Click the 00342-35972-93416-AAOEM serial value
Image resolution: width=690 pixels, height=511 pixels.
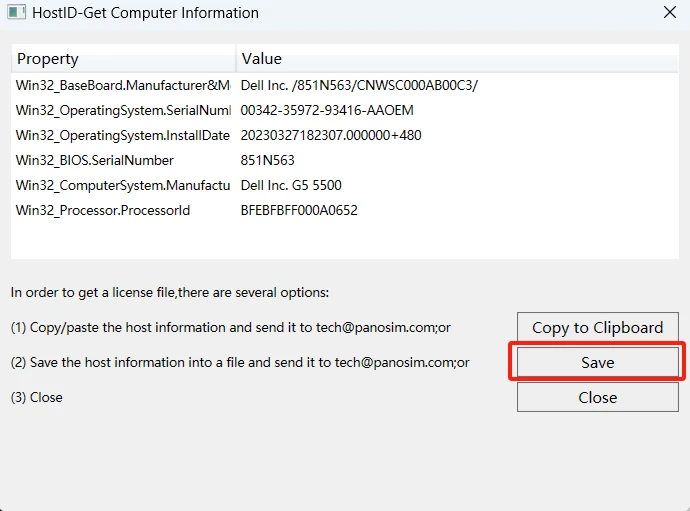point(327,110)
